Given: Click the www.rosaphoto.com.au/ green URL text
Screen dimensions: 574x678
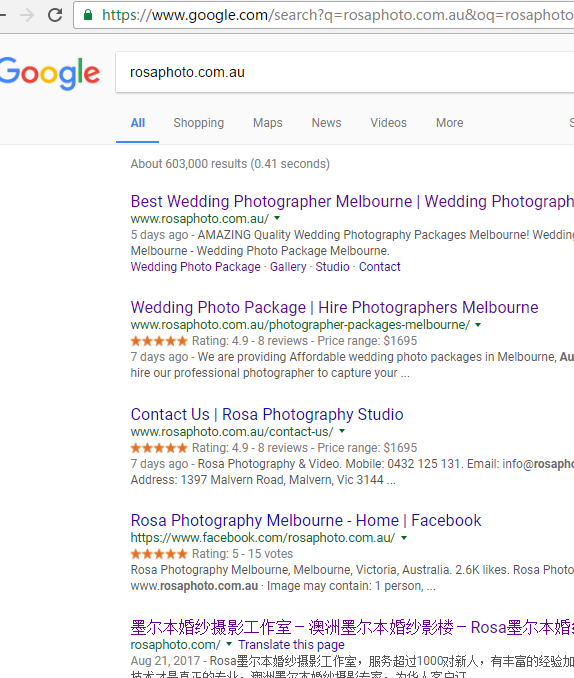Looking at the screenshot, I should (200, 219).
